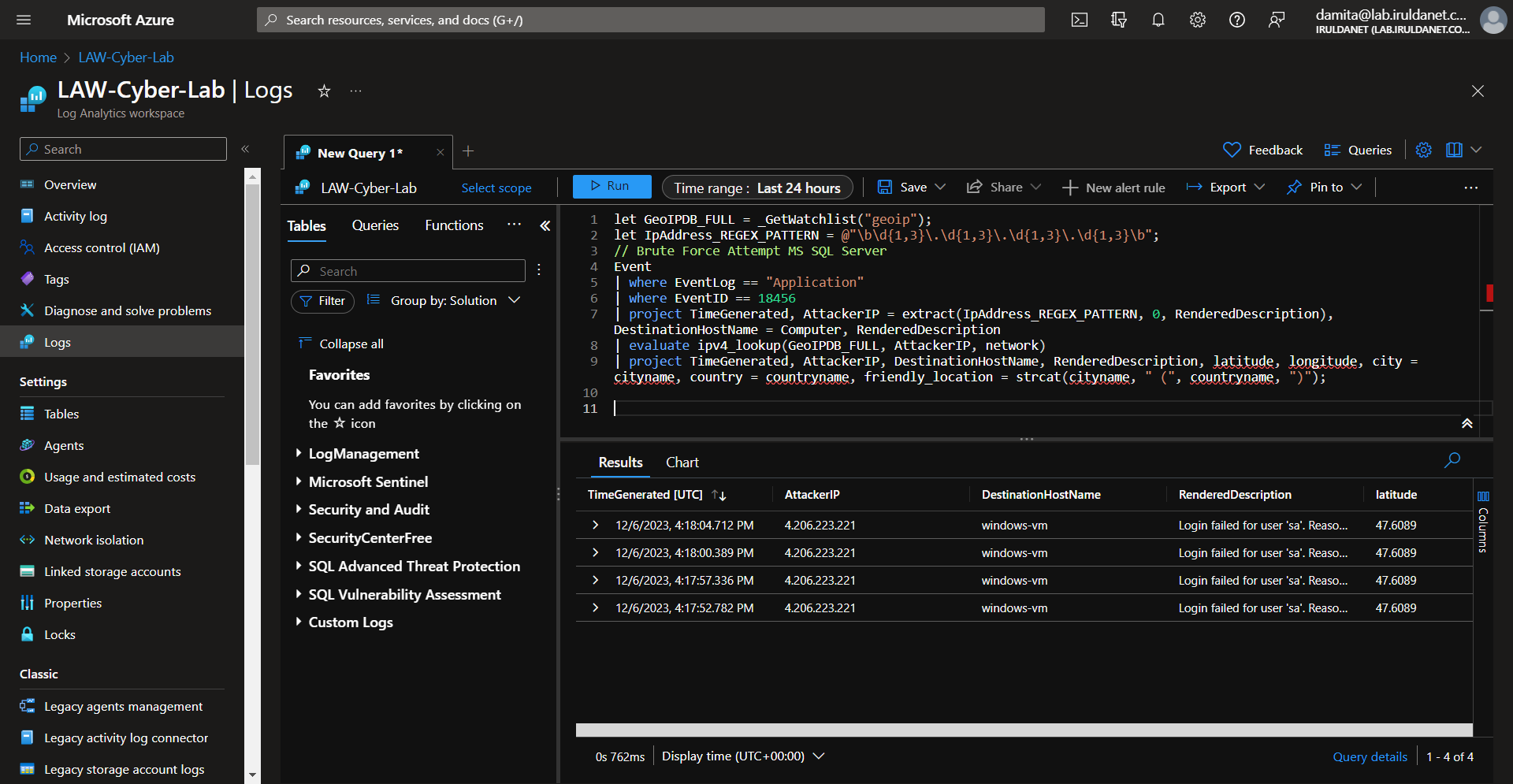Open Logs settings gear next to Queries

click(x=1423, y=150)
